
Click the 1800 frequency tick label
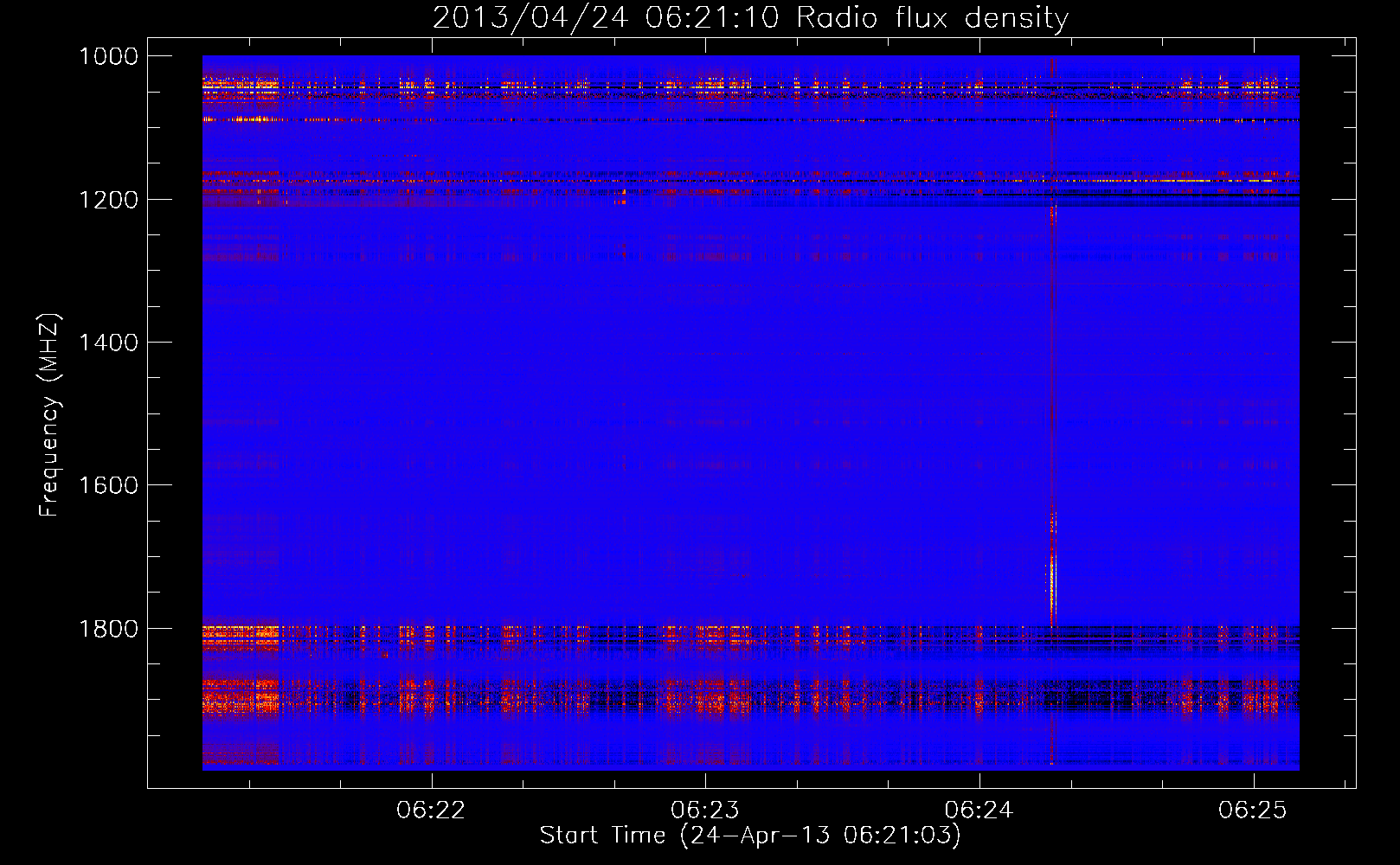tap(108, 629)
